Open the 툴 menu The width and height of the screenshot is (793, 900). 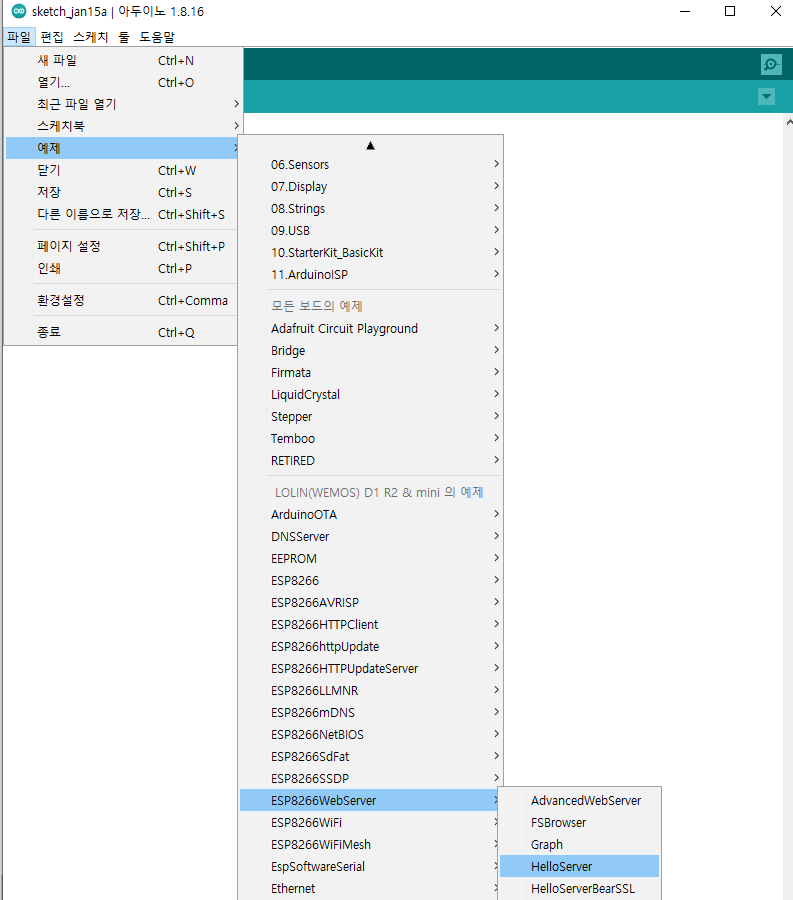pos(124,37)
